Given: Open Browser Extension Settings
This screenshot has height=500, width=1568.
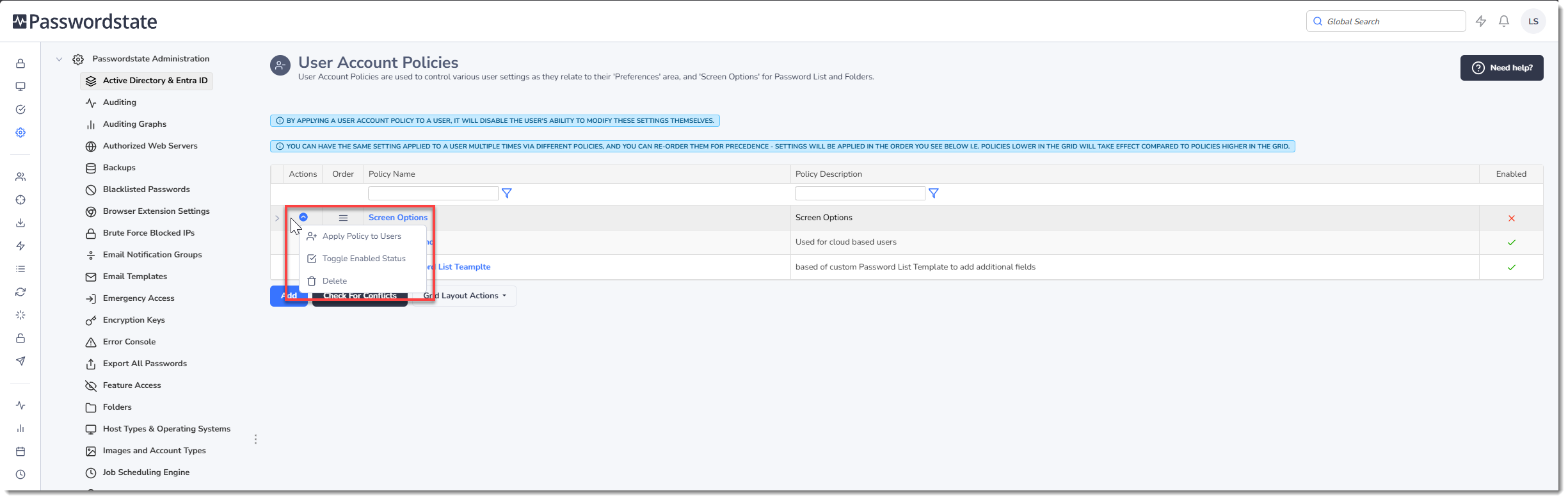Looking at the screenshot, I should pyautogui.click(x=156, y=211).
